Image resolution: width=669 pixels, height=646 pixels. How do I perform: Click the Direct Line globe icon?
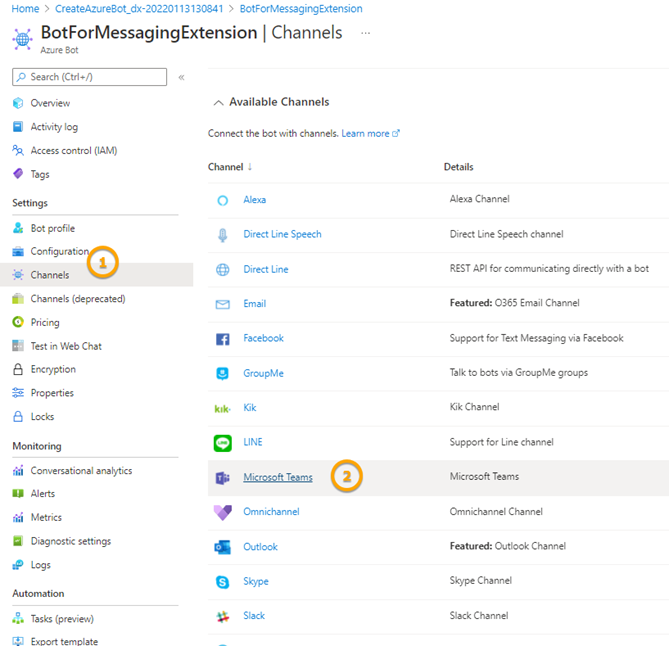click(223, 270)
